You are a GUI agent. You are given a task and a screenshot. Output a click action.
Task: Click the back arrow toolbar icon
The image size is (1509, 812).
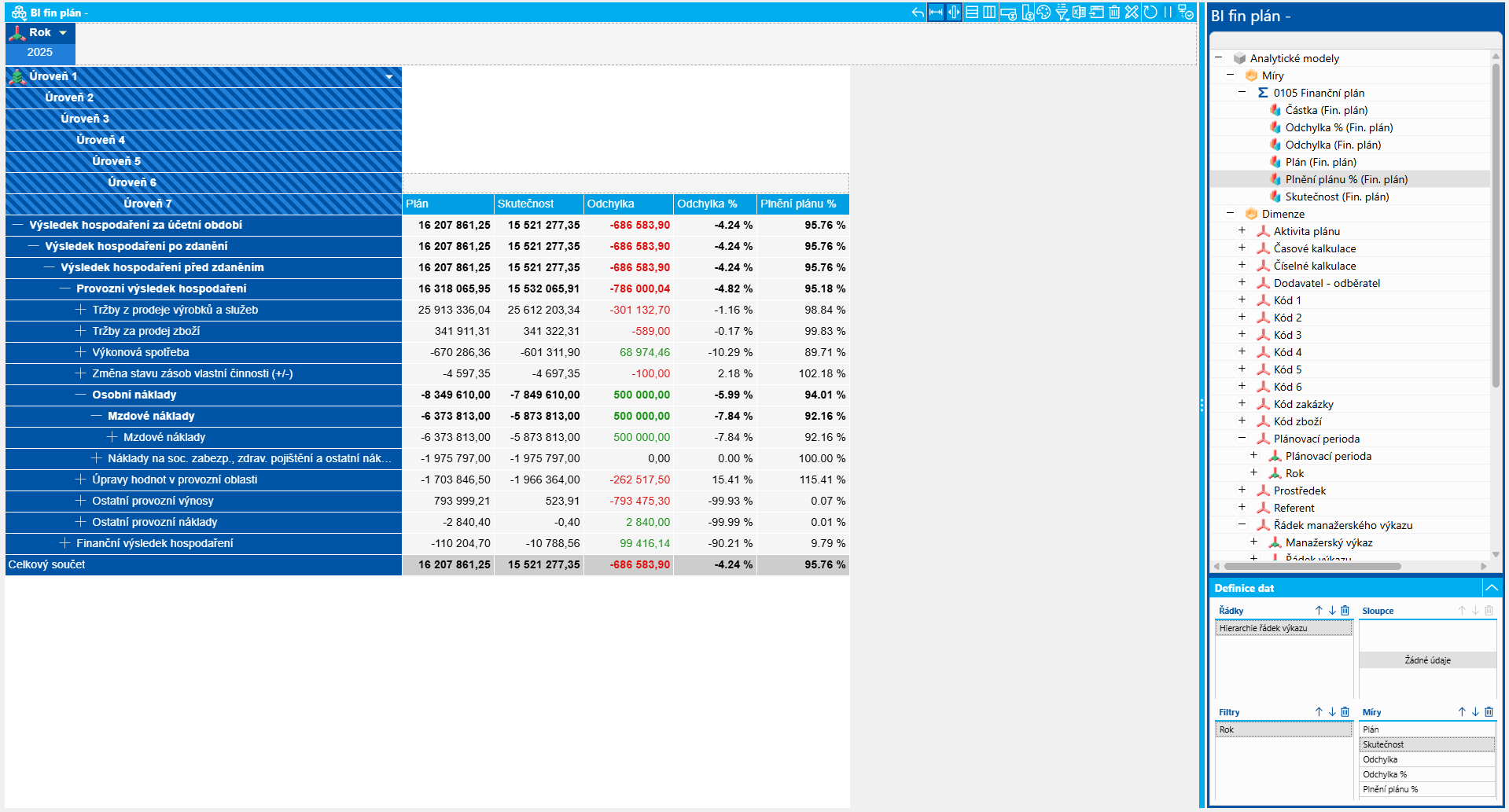tap(918, 13)
